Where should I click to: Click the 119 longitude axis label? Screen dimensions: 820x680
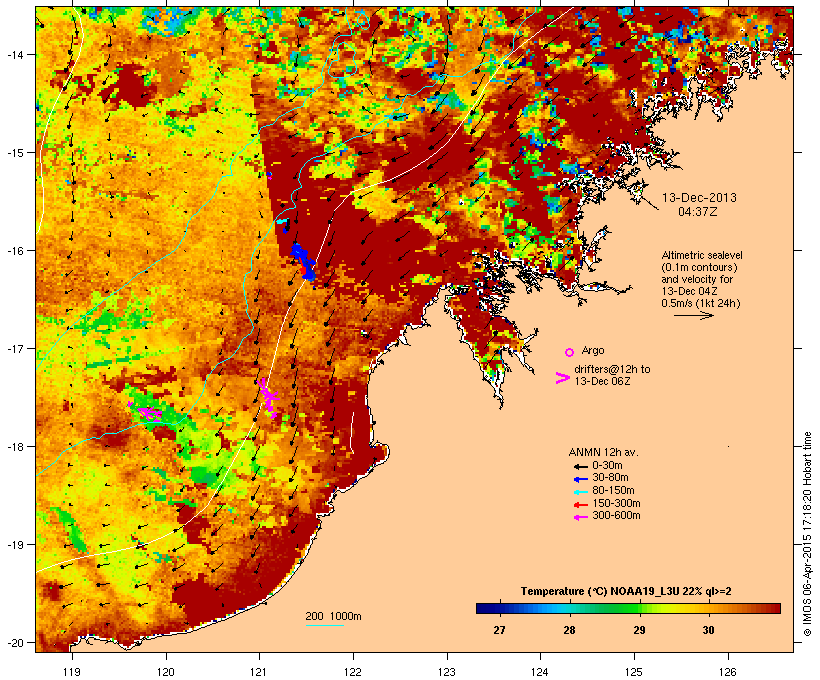pyautogui.click(x=72, y=672)
